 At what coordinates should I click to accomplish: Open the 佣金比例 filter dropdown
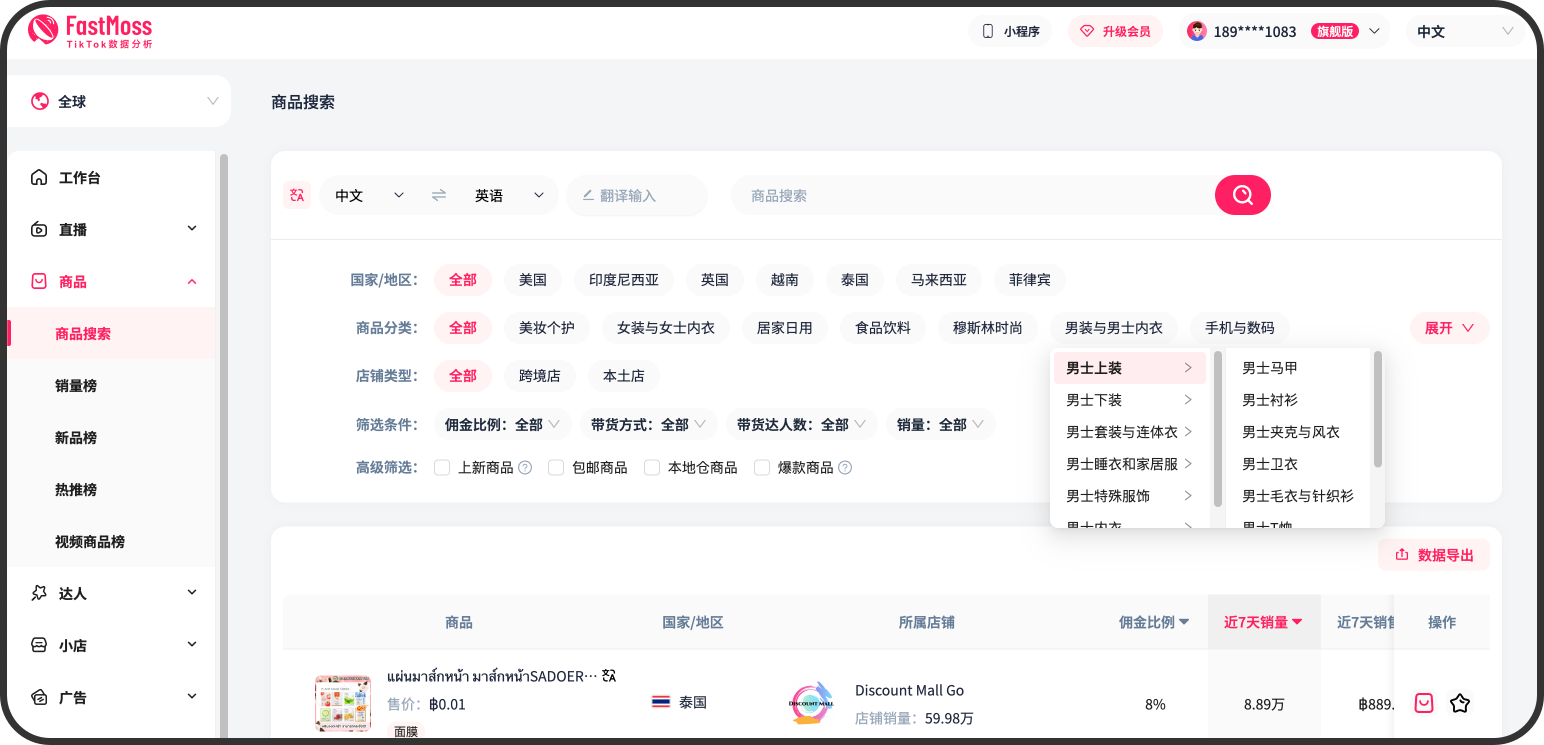coord(501,424)
